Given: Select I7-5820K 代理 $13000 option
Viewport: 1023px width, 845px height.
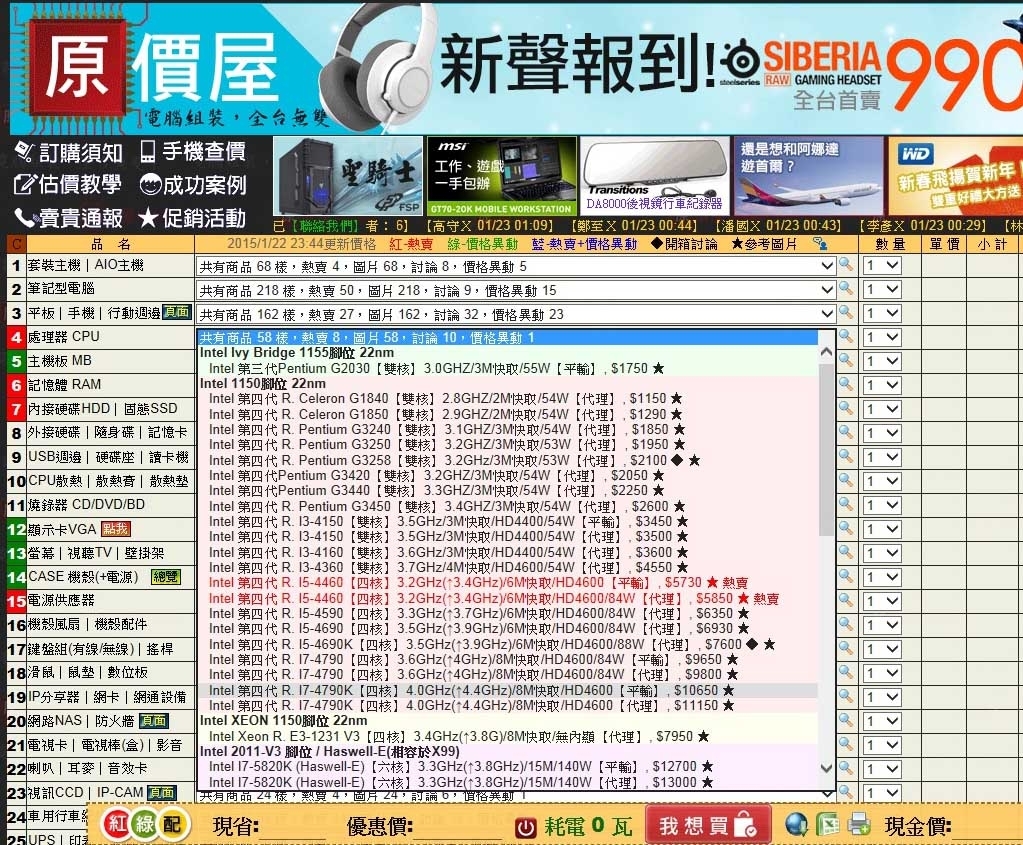Looking at the screenshot, I should 508,782.
